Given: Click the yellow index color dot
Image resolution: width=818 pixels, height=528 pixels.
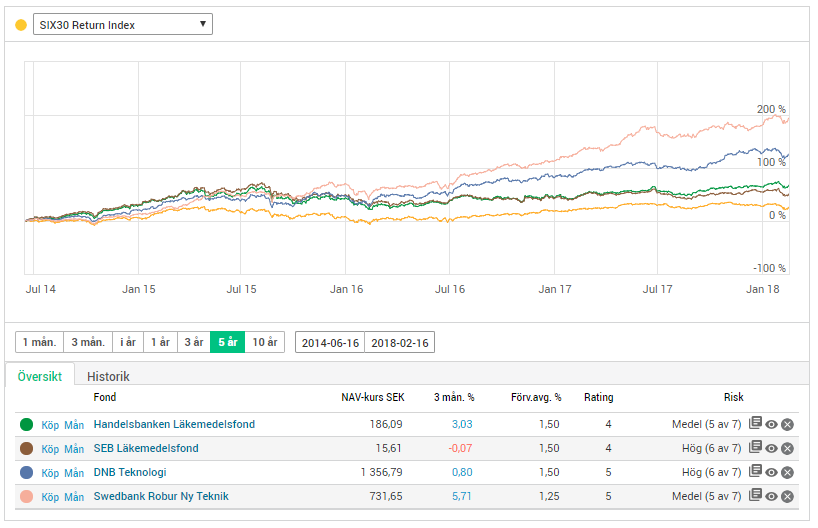Looking at the screenshot, I should coord(21,24).
